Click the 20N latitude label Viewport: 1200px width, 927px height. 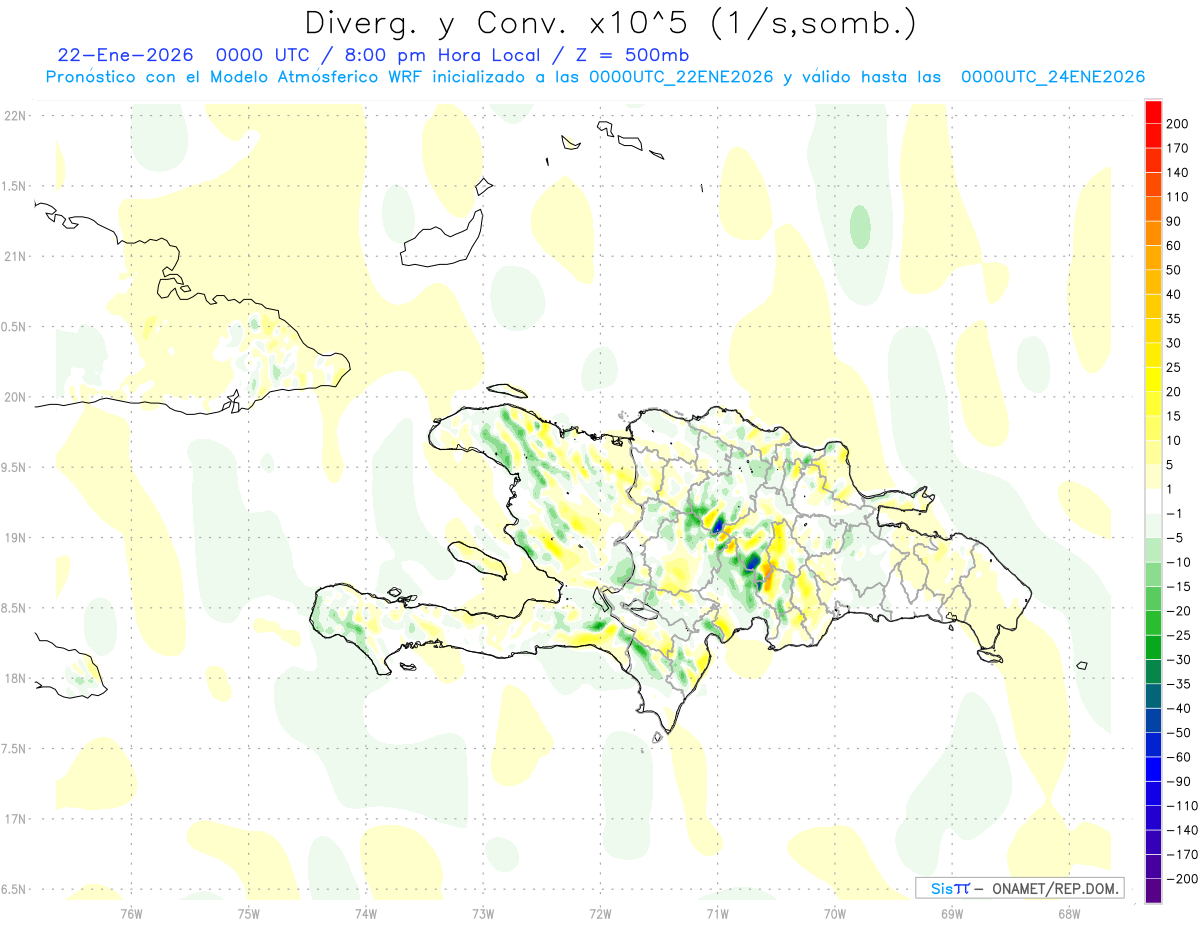coord(15,397)
